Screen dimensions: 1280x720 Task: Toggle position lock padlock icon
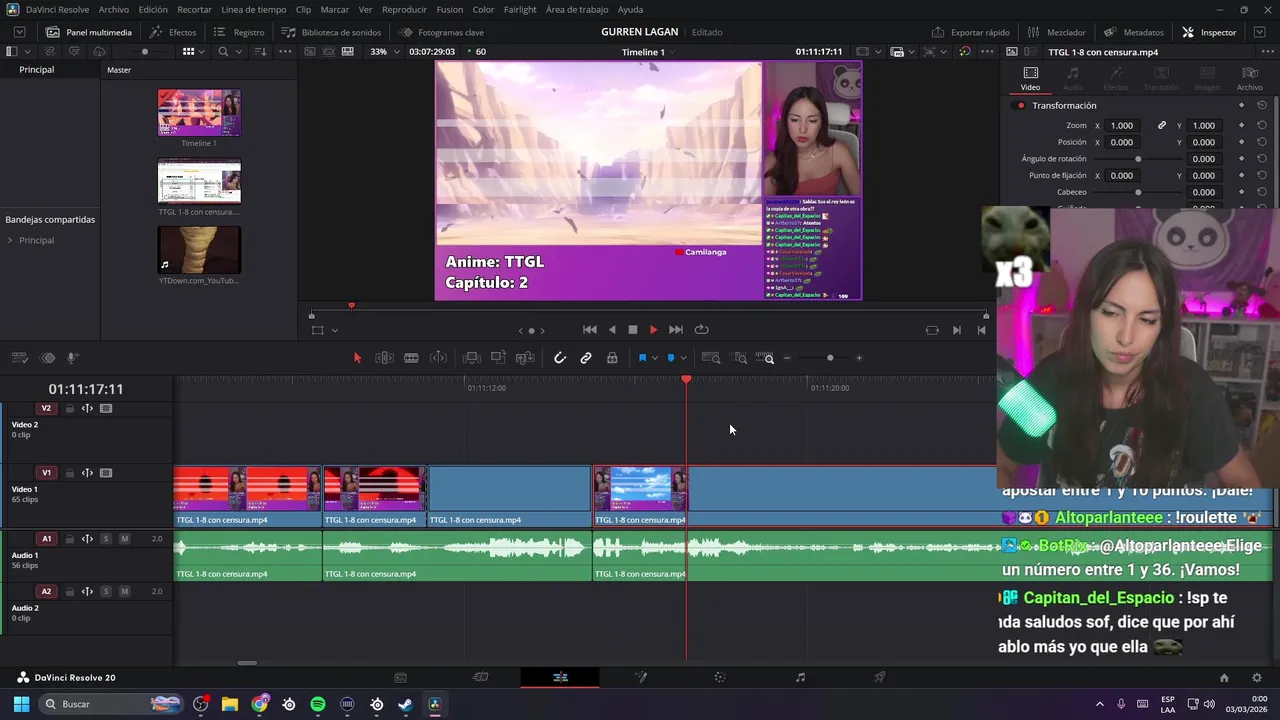click(612, 358)
